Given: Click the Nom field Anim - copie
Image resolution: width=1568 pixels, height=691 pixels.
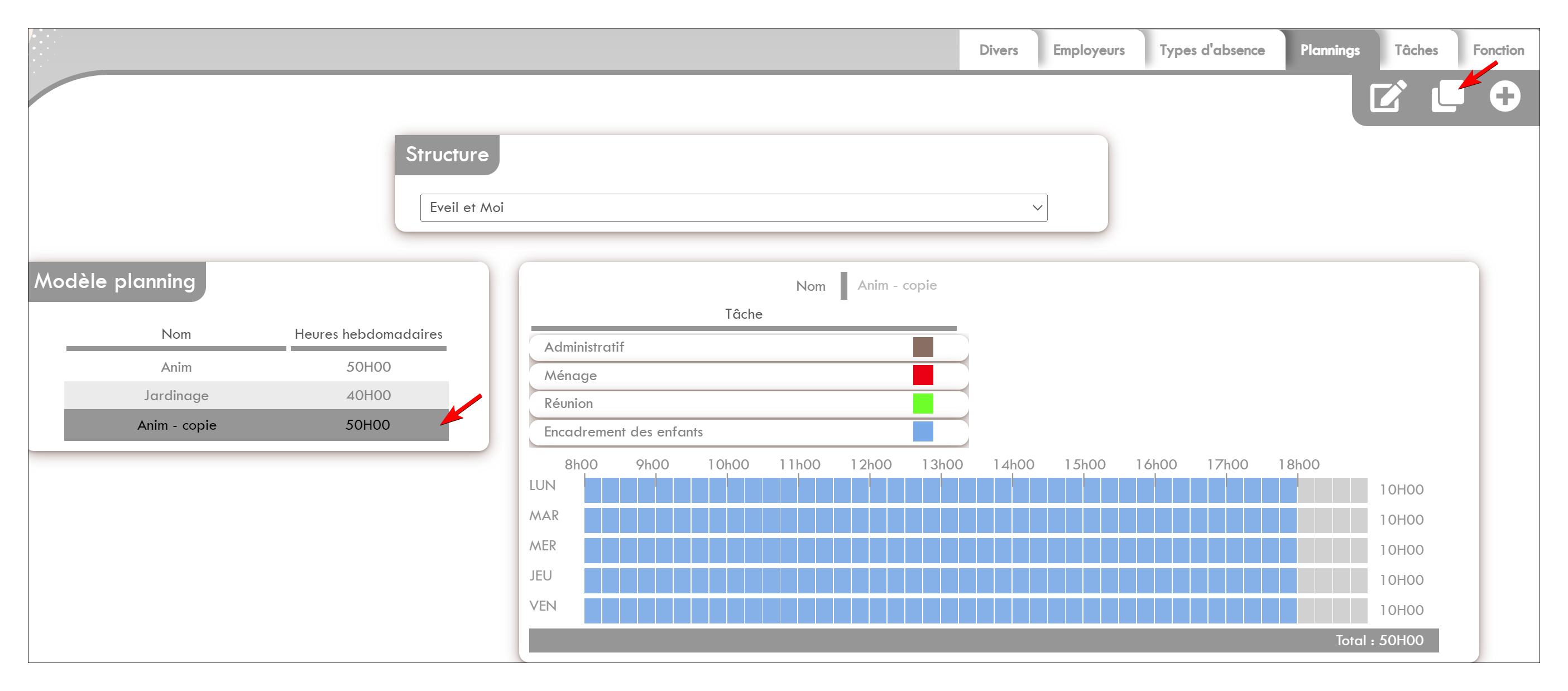Looking at the screenshot, I should point(897,286).
